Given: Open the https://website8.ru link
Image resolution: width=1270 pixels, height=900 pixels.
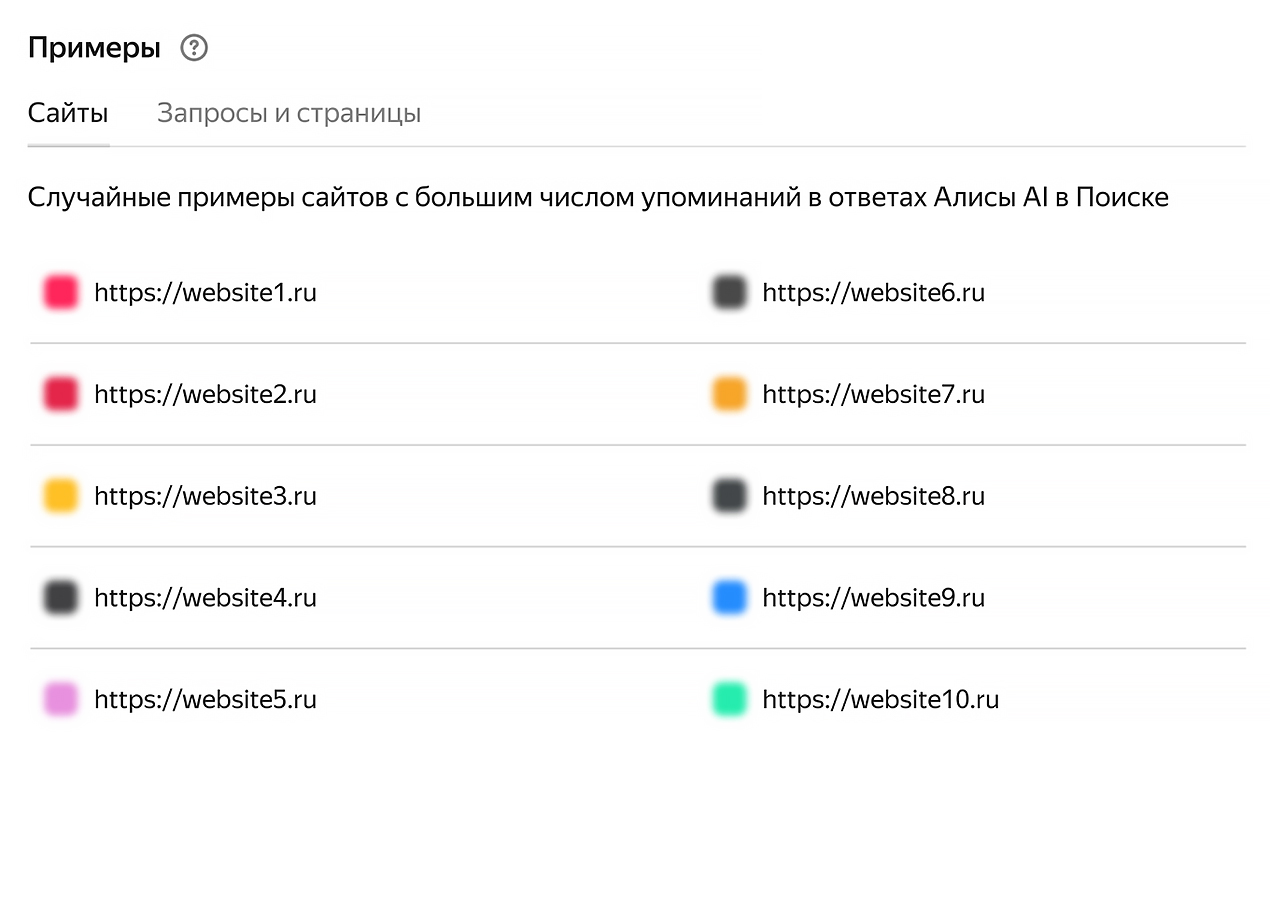Looking at the screenshot, I should tap(873, 496).
